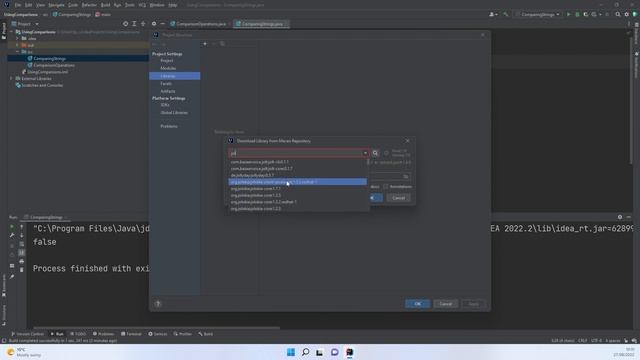The width and height of the screenshot is (640, 360).
Task: Close the Download Library from Maven dialog
Action: coord(407,141)
